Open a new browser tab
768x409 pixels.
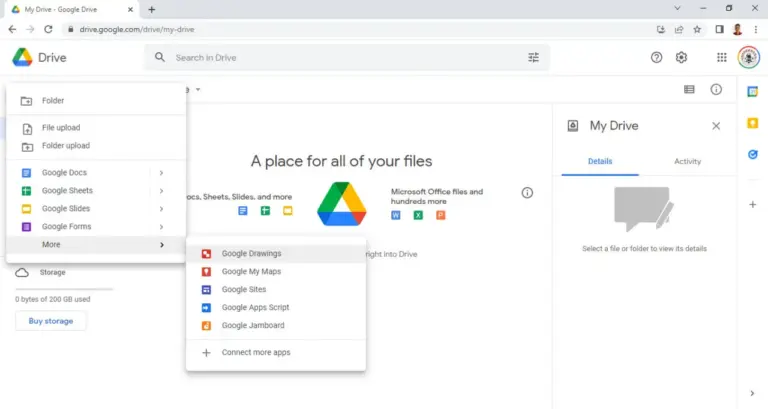coord(151,9)
